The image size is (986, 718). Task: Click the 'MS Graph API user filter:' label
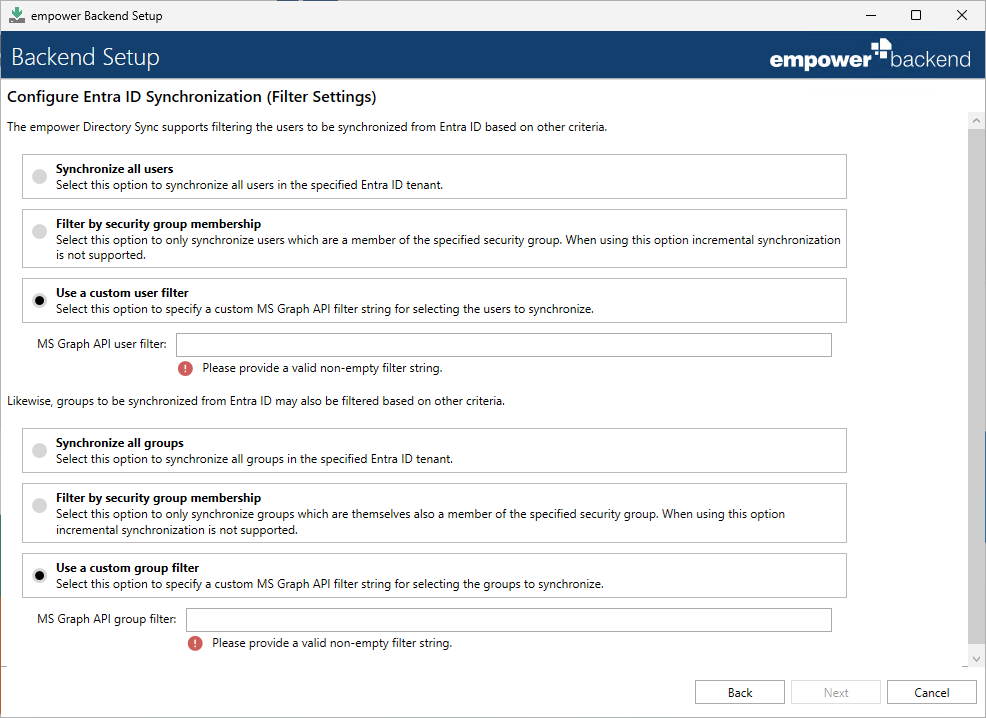[102, 345]
